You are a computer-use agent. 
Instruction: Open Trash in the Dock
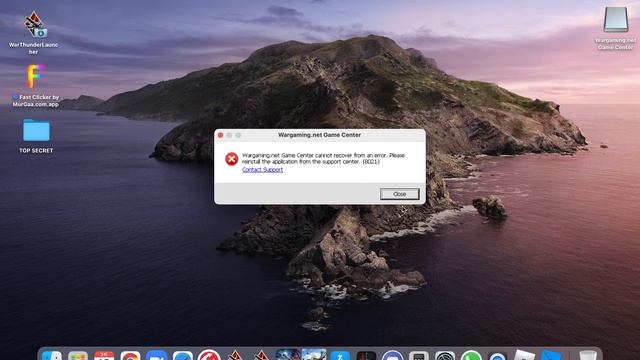coord(588,356)
